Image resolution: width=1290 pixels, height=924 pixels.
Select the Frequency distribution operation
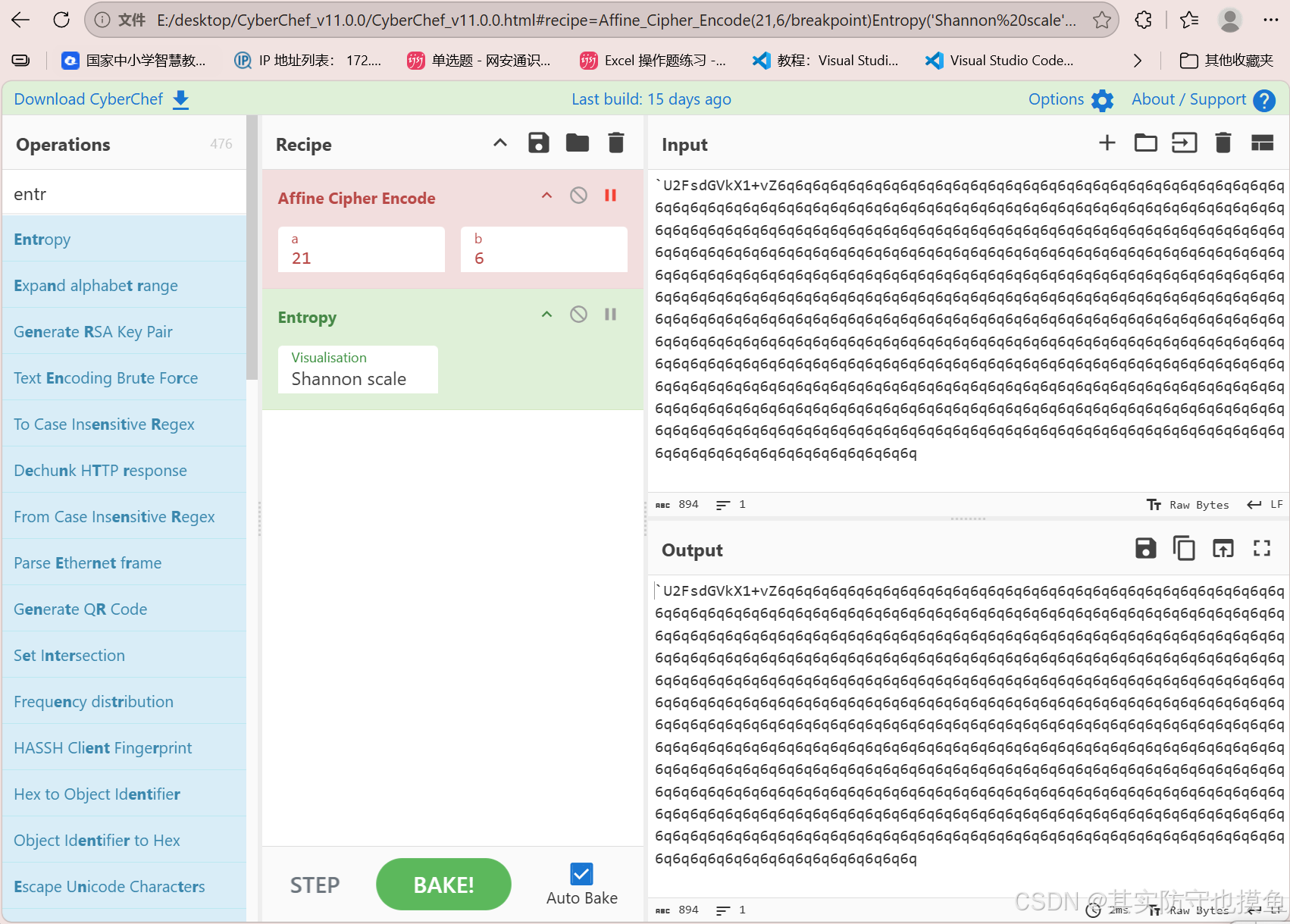(x=124, y=702)
